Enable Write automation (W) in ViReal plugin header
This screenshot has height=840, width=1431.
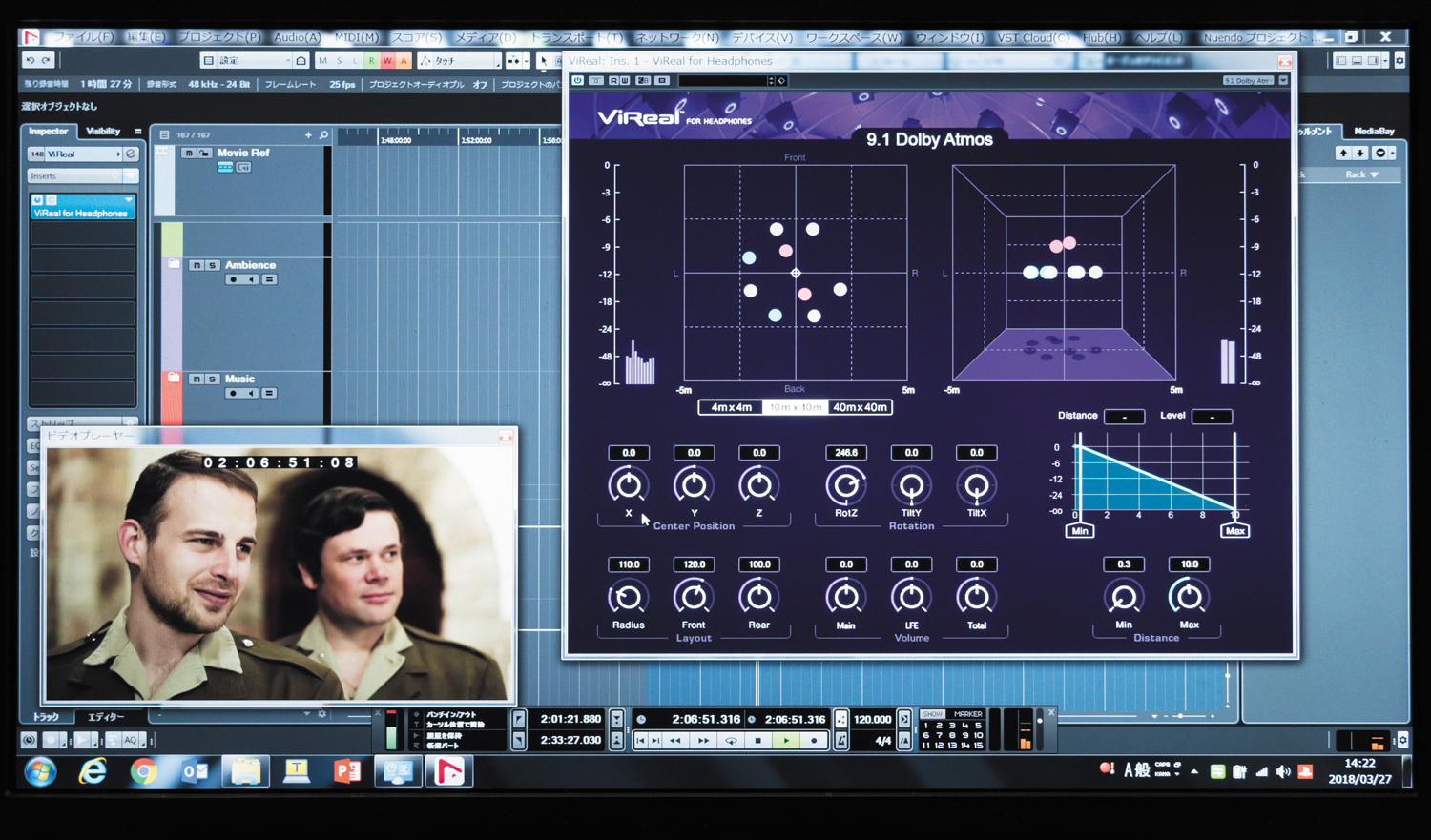click(624, 81)
